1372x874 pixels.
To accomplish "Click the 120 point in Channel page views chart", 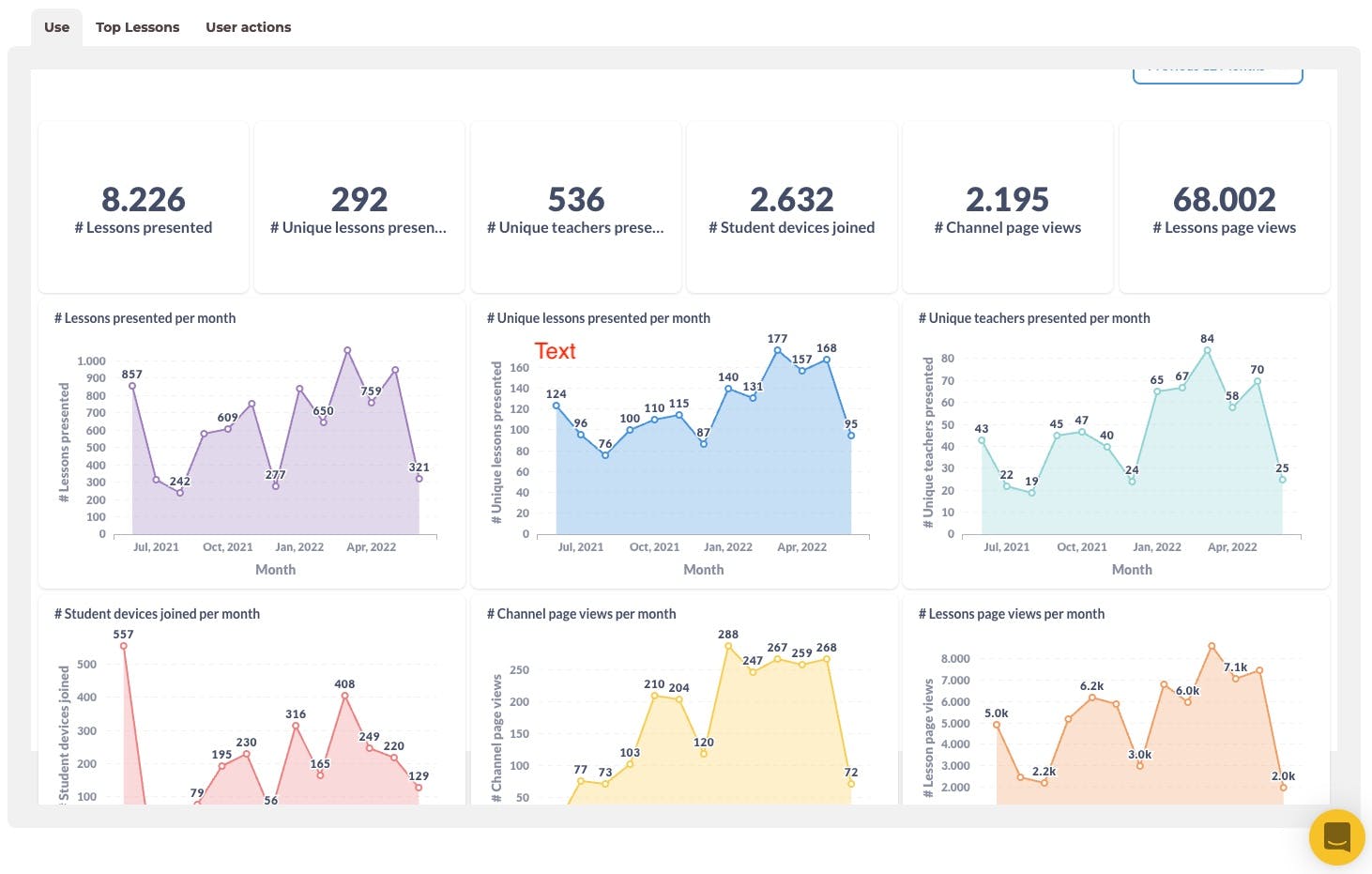I will (704, 754).
